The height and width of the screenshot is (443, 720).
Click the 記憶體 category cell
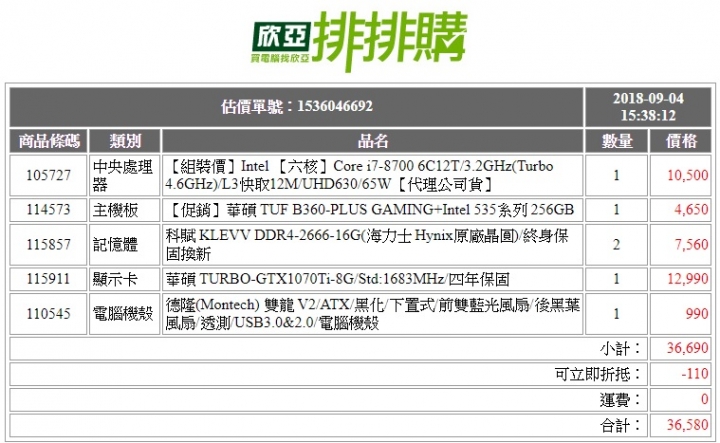coord(125,244)
